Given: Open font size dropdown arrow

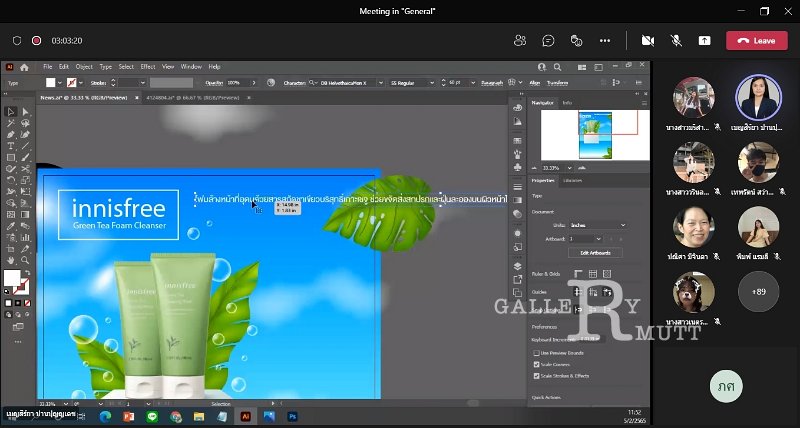Looking at the screenshot, I should (x=473, y=83).
